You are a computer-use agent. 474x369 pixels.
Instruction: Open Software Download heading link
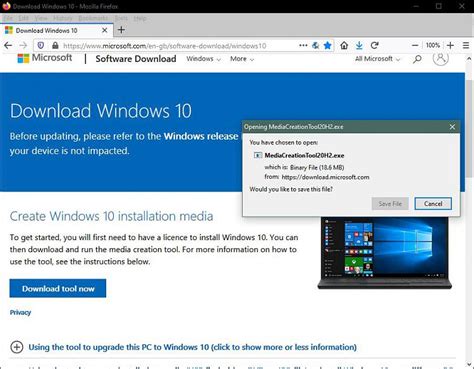tap(136, 59)
